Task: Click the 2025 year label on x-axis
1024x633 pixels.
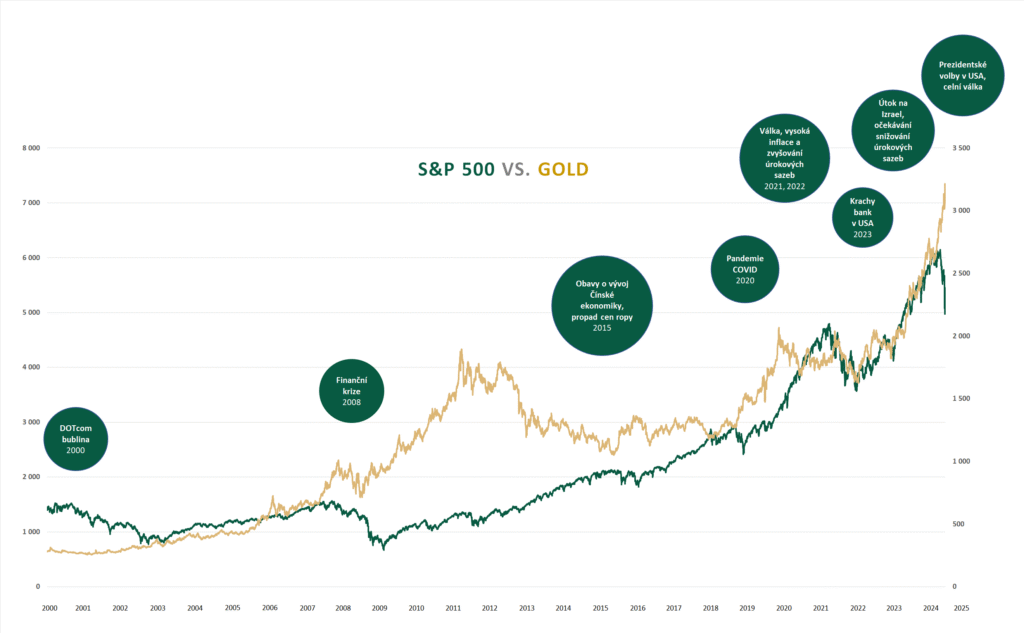Action: [x=961, y=607]
